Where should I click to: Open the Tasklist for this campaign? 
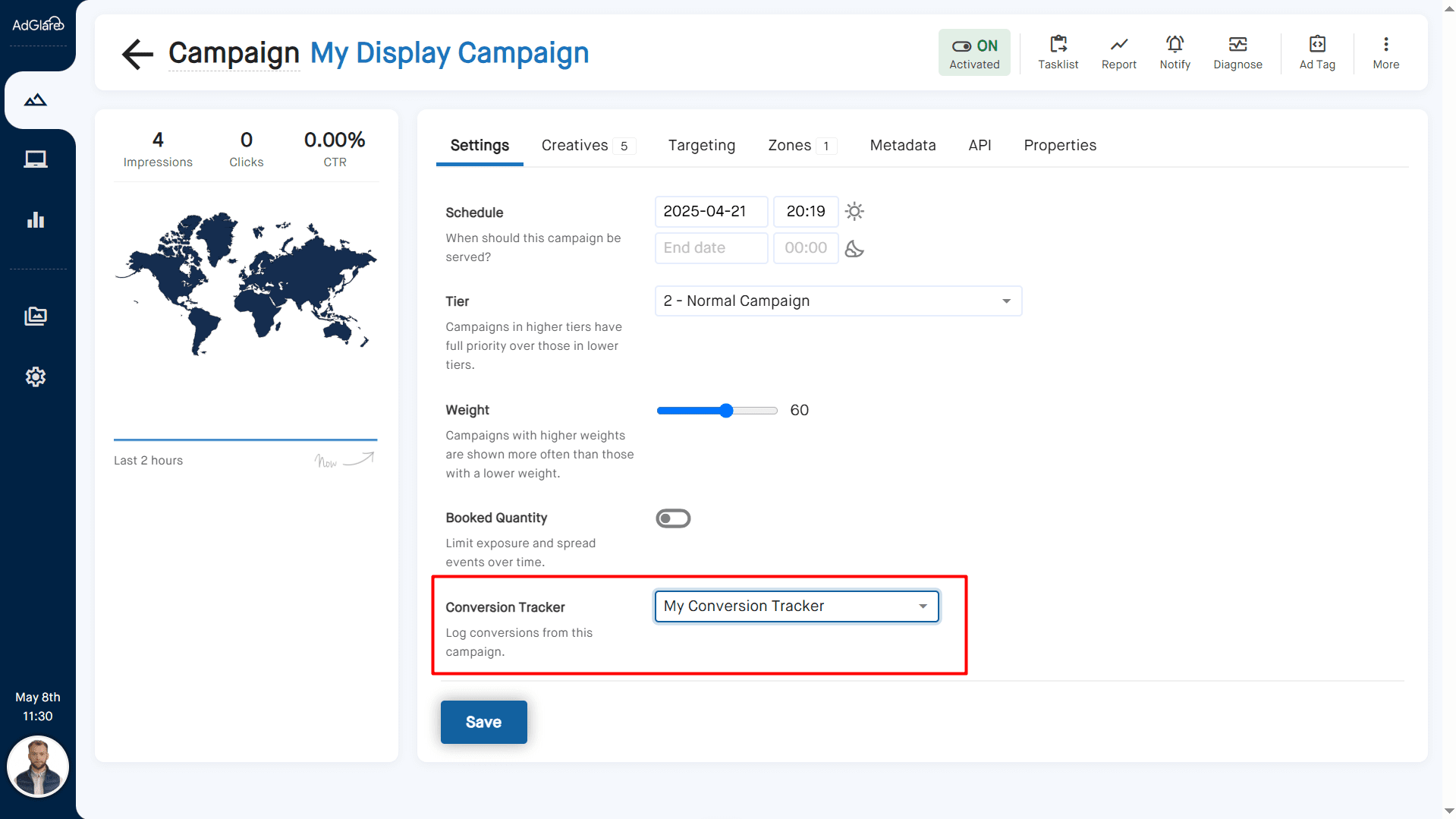pos(1058,52)
